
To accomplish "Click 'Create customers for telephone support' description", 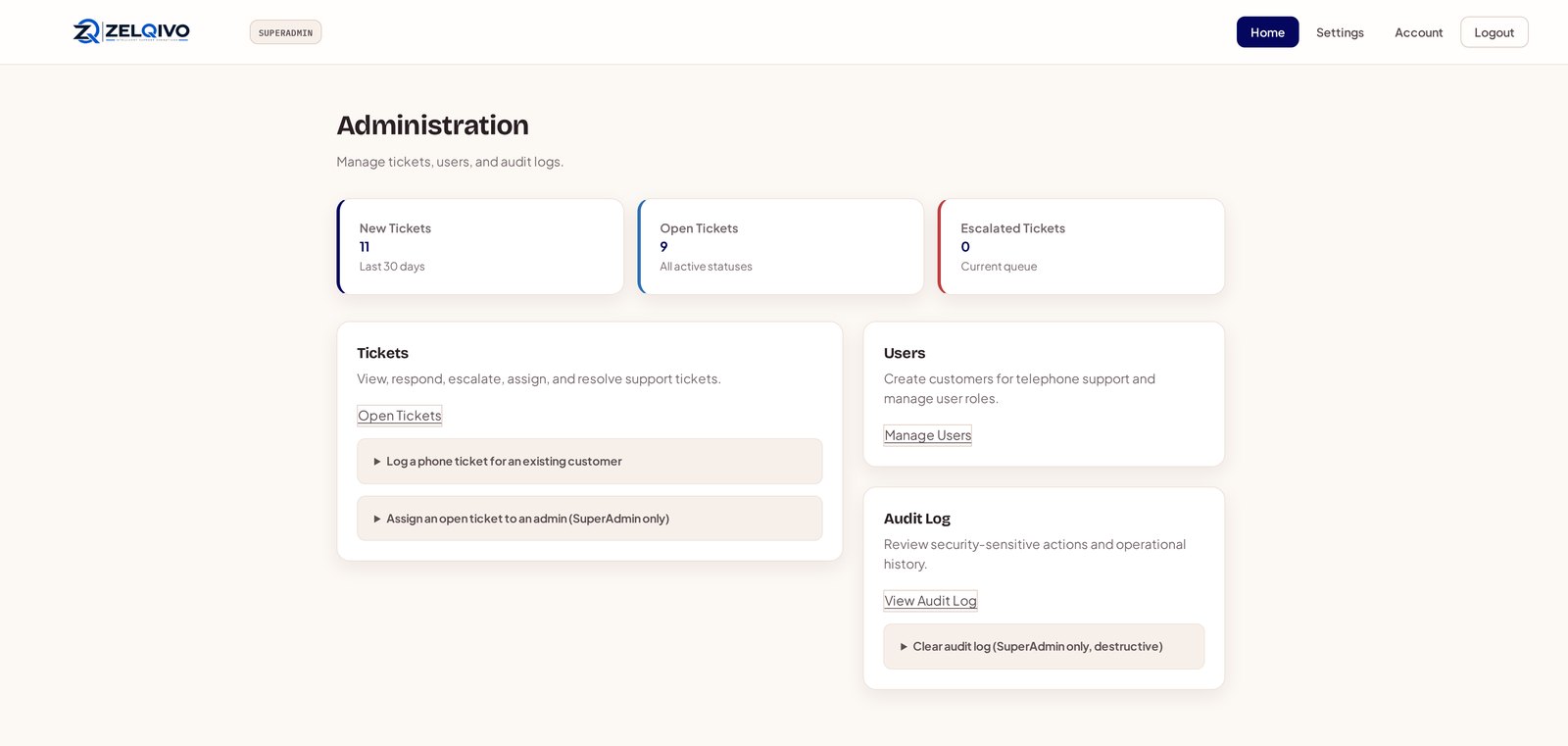I will pos(1019,389).
